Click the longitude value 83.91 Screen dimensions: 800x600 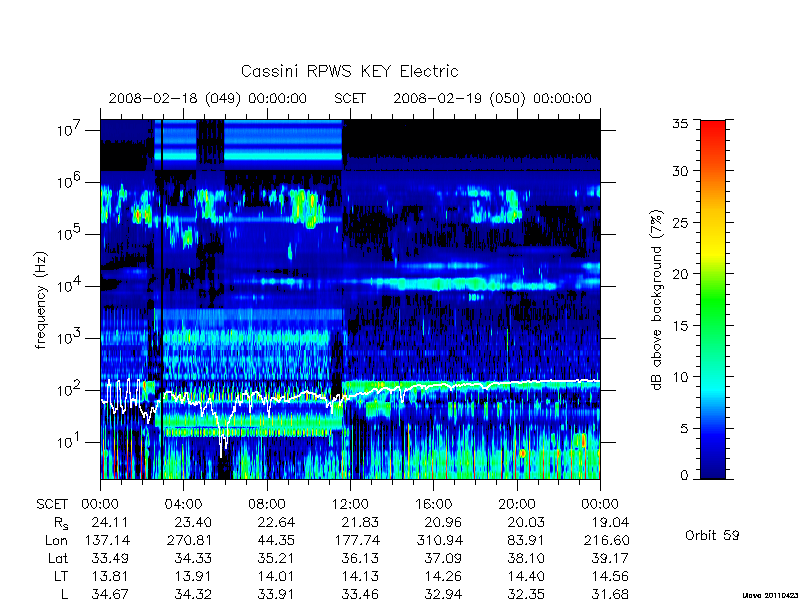point(526,540)
